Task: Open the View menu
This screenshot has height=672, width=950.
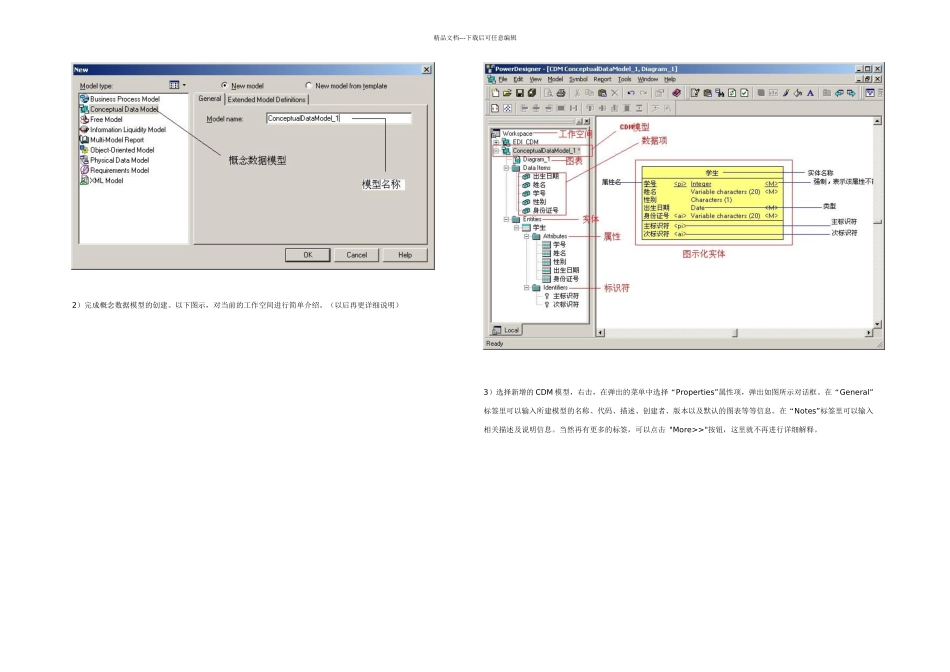Action: (536, 79)
